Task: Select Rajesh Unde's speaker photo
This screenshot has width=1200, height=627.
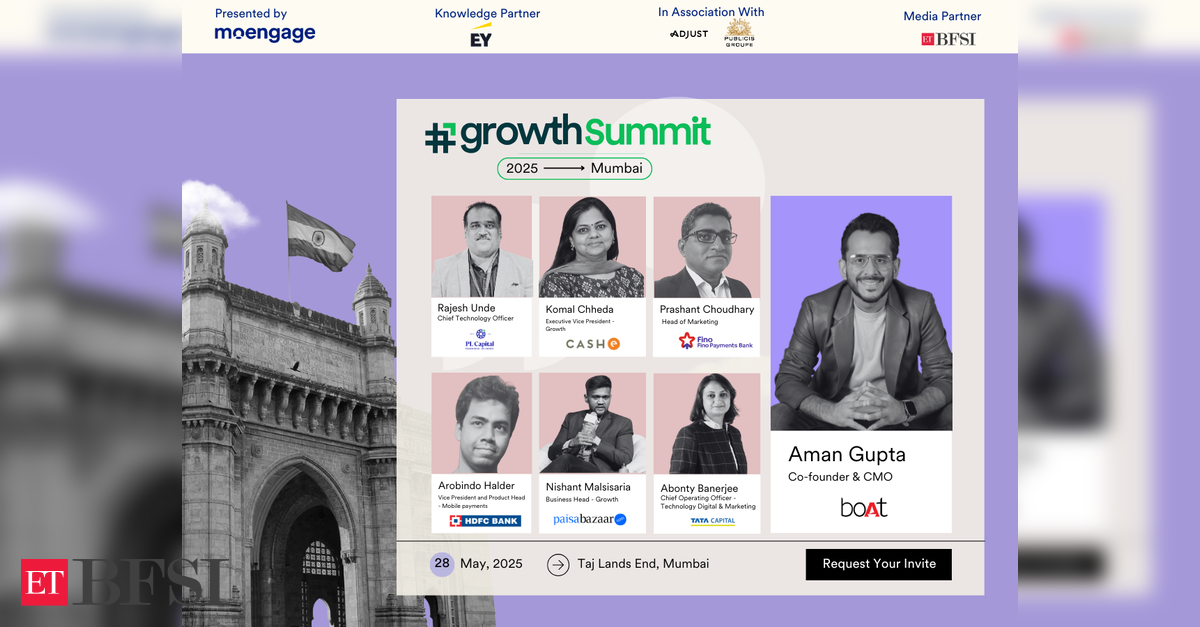Action: (482, 246)
